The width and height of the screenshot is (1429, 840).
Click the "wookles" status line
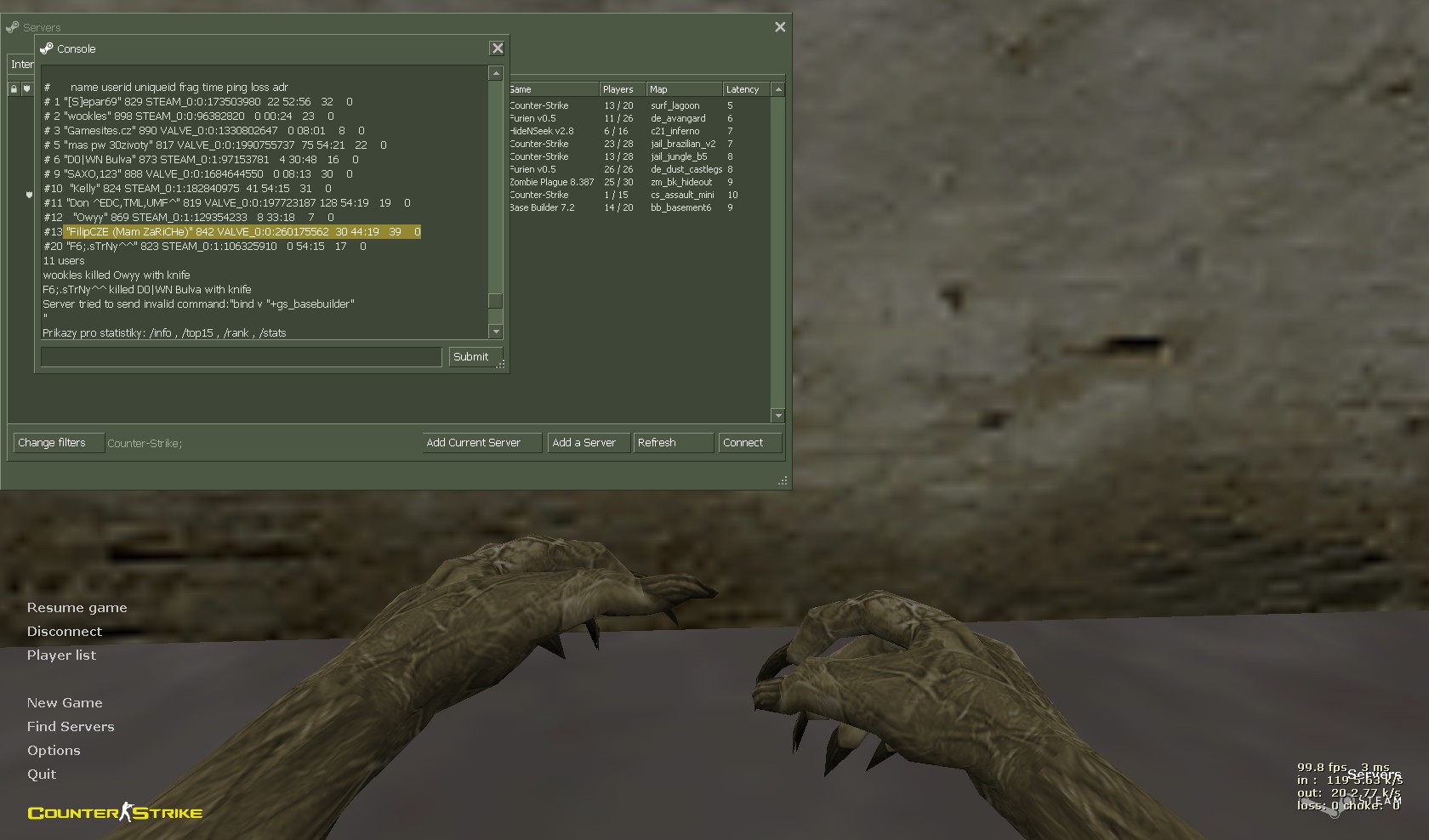pos(189,116)
